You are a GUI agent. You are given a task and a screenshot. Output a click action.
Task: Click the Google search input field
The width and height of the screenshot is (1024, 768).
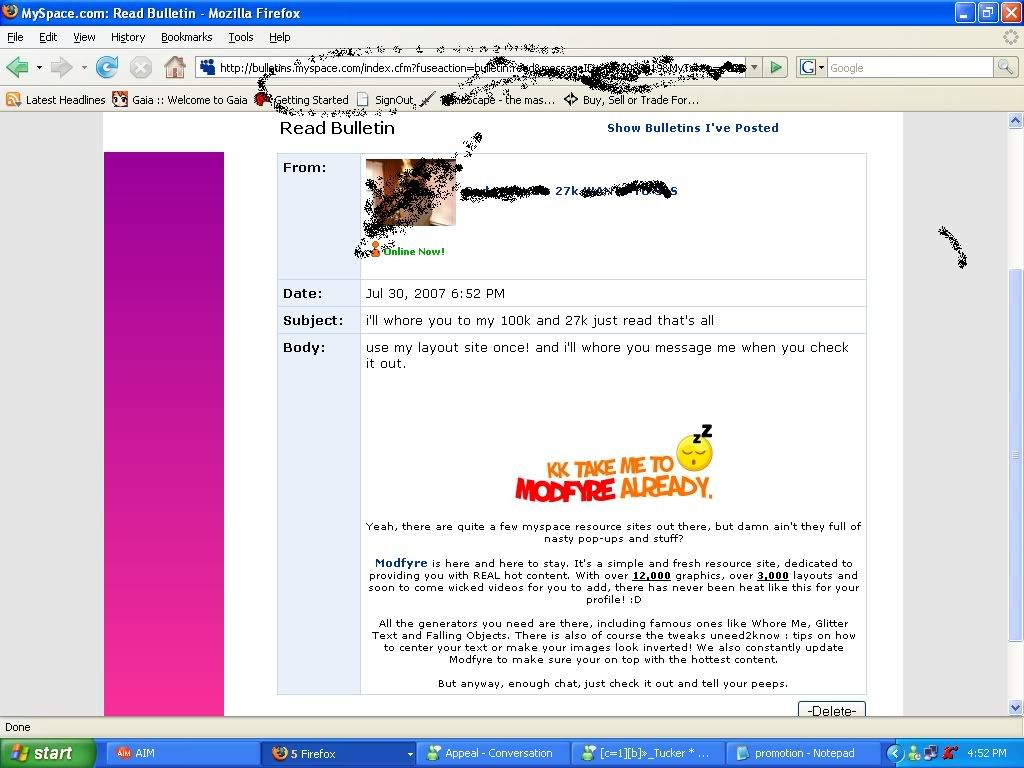(x=908, y=68)
